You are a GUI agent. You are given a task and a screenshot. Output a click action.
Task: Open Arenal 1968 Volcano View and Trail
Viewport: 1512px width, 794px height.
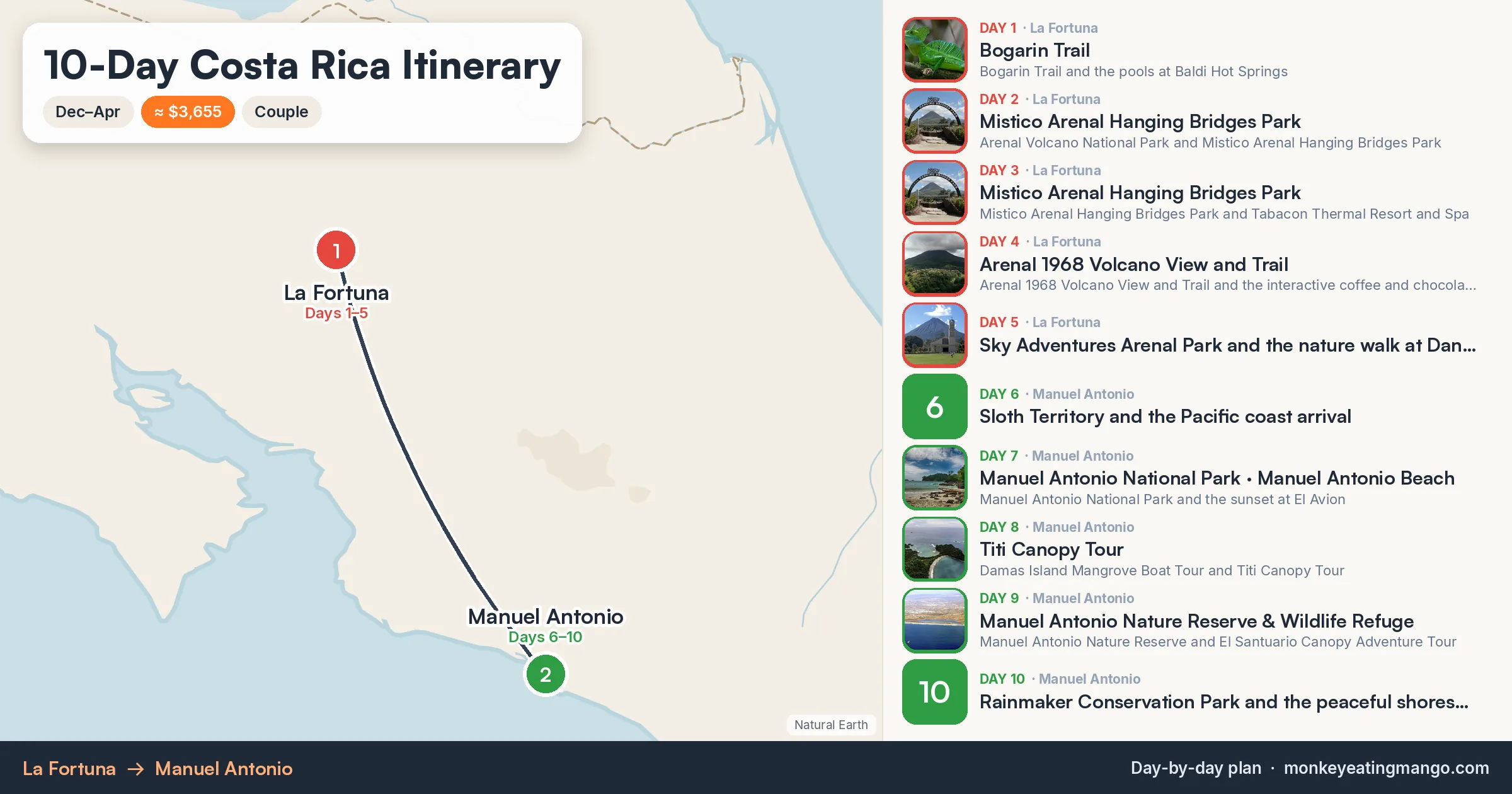click(1134, 264)
